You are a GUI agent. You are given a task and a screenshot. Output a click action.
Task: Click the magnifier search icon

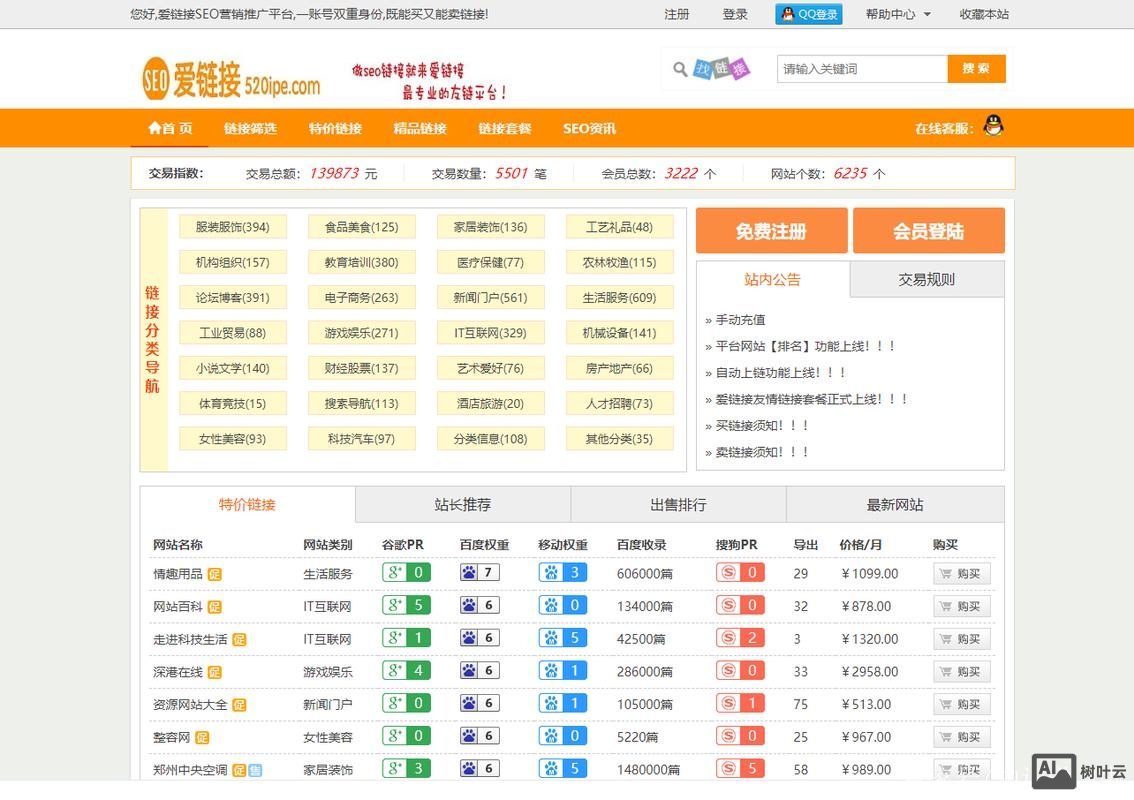point(681,69)
